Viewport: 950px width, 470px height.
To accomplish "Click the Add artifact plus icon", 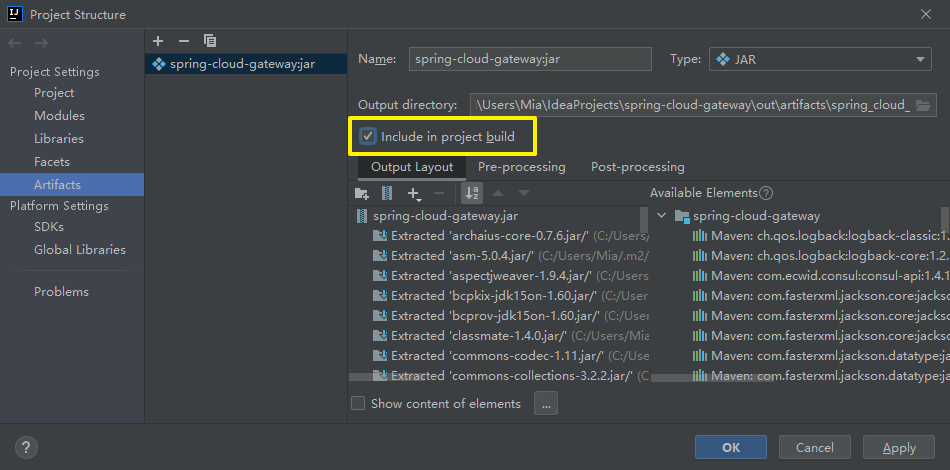I will [x=158, y=41].
